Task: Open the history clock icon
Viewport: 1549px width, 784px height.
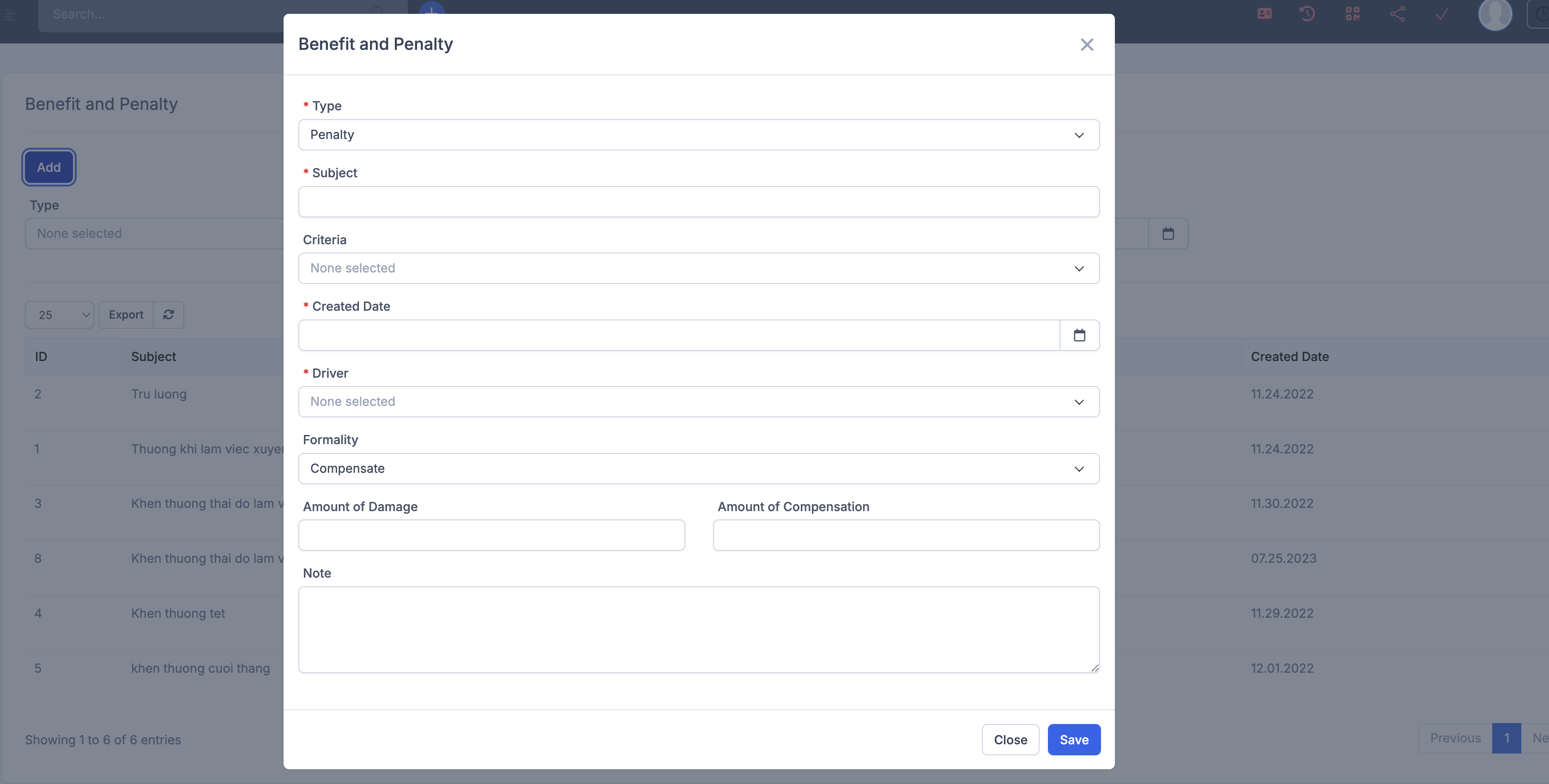Action: (x=1307, y=13)
